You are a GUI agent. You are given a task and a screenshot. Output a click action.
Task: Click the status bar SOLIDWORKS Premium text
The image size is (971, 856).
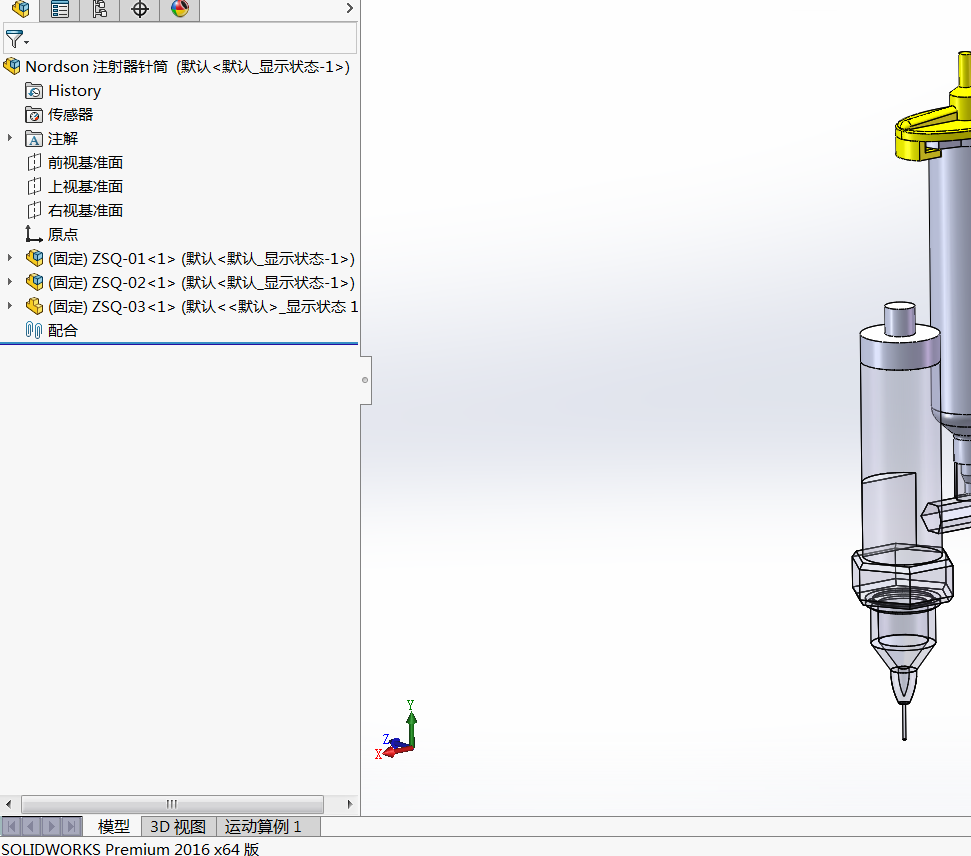tap(130, 848)
